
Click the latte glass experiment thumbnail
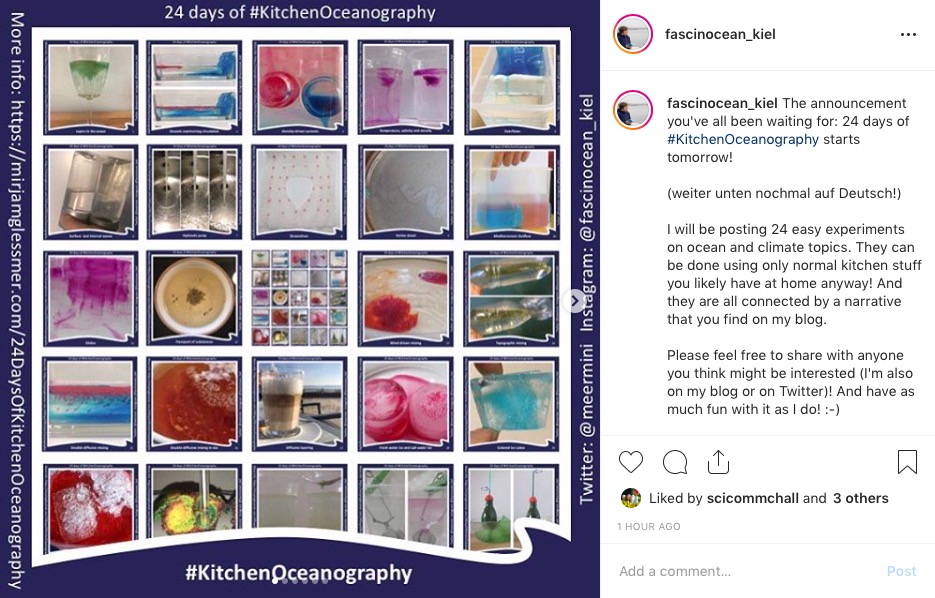[299, 404]
